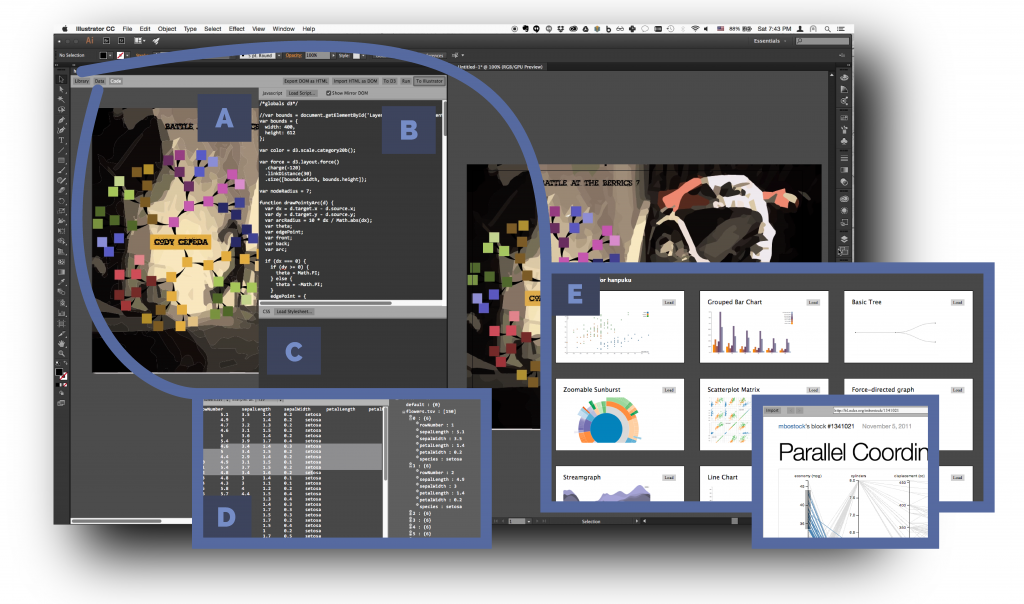Select the Type tool
Image resolution: width=1024 pixels, height=604 pixels.
tap(61, 139)
